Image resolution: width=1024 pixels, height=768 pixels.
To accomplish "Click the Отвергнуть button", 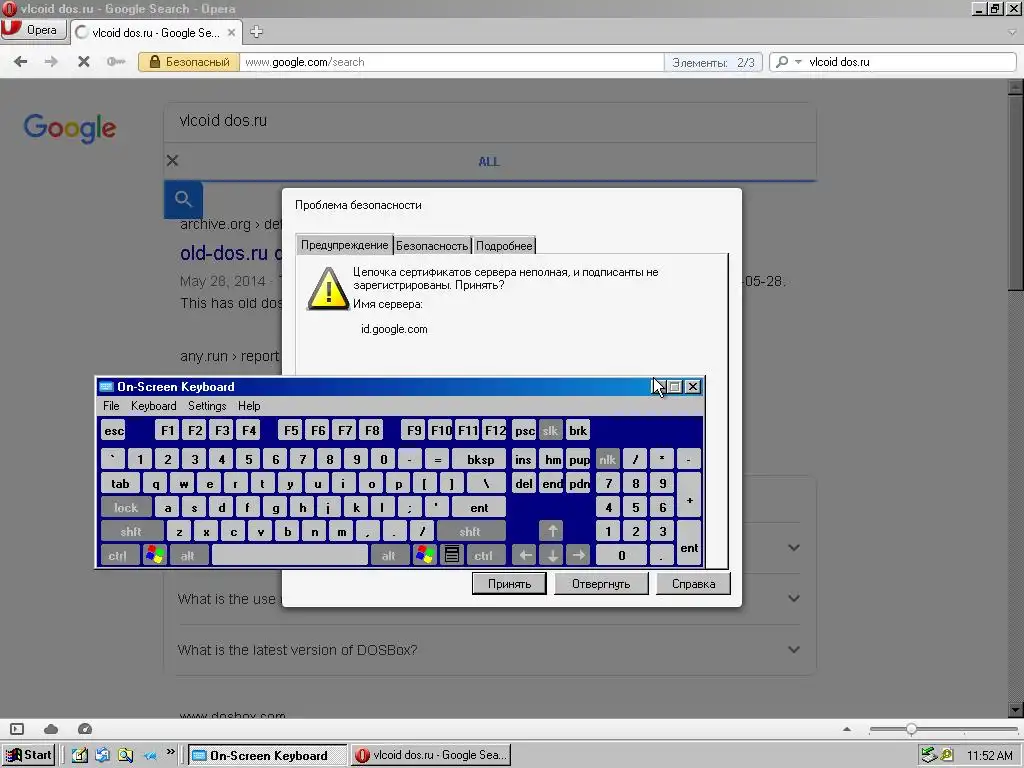I will [601, 584].
